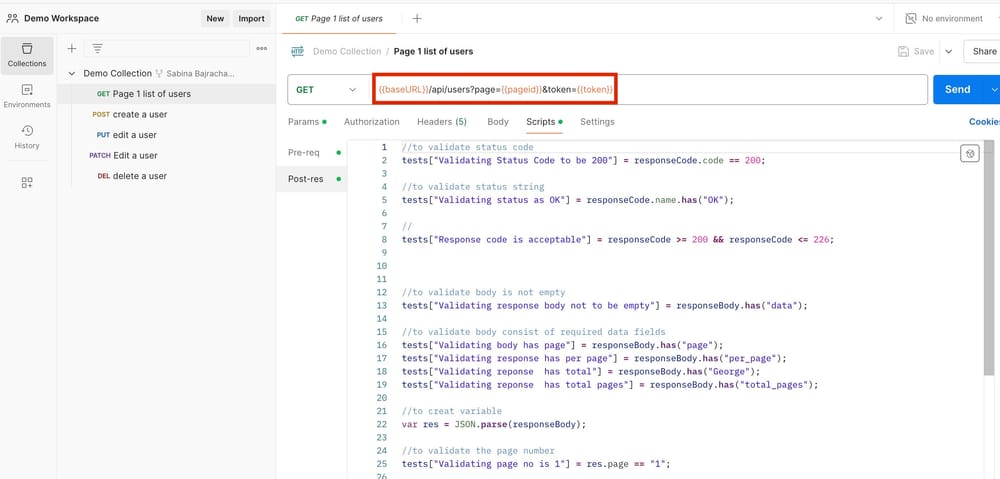Click the Share button
1000x479 pixels.
[x=982, y=52]
